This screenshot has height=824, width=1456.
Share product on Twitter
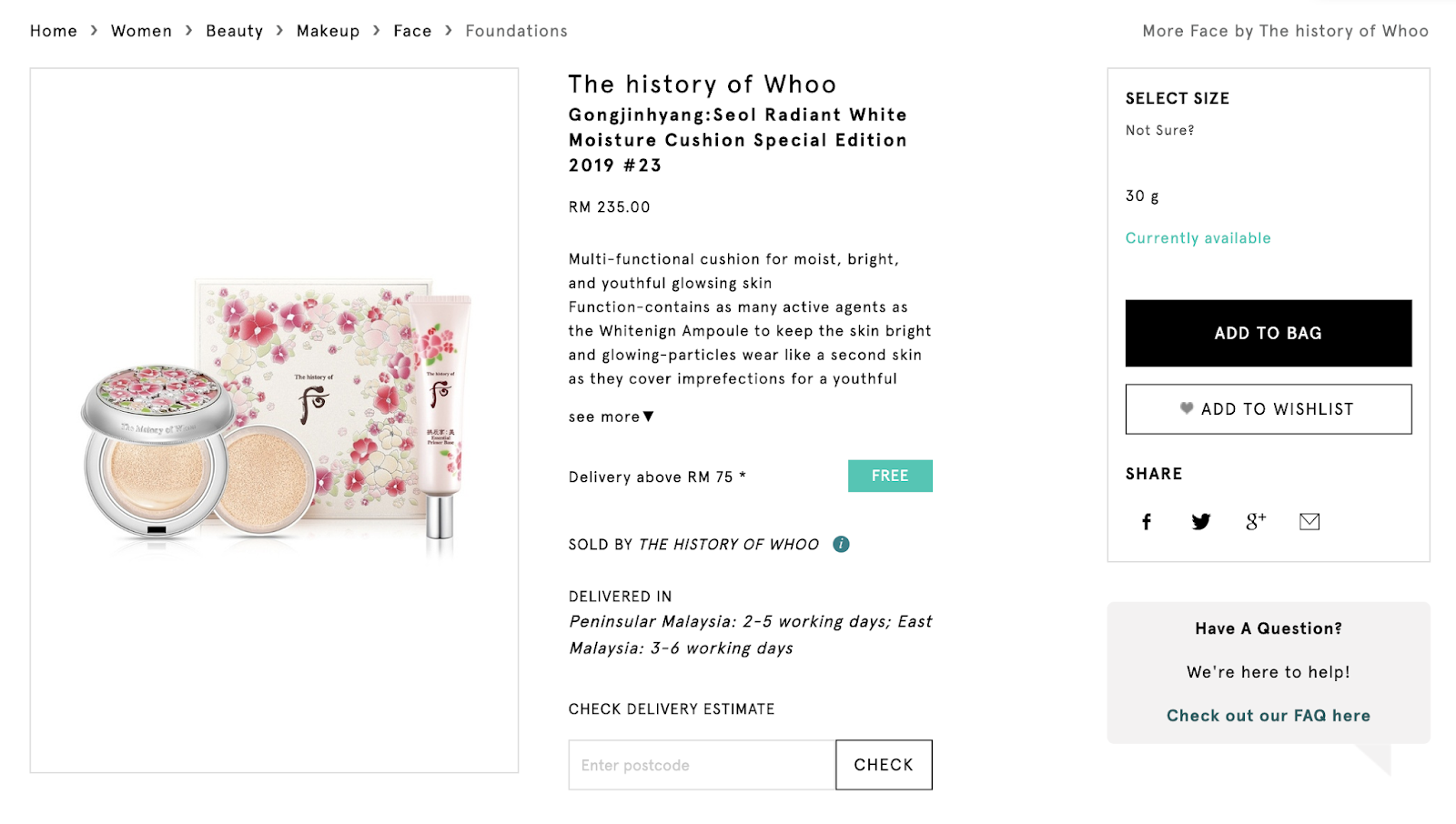1201,521
